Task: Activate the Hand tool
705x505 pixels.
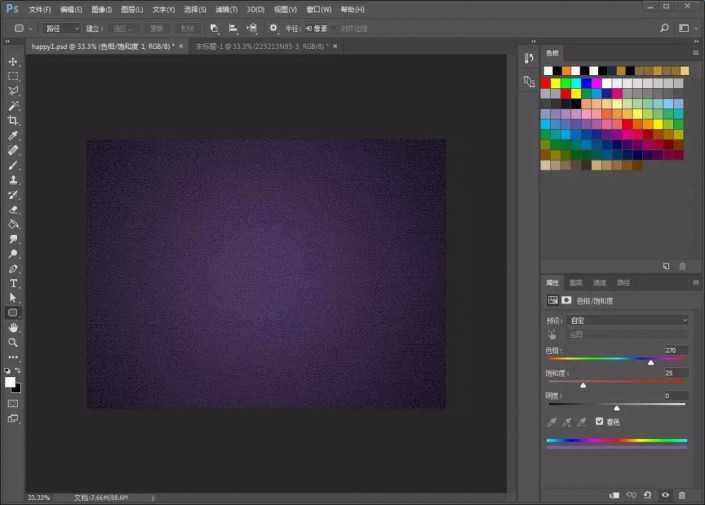Action: pos(13,327)
